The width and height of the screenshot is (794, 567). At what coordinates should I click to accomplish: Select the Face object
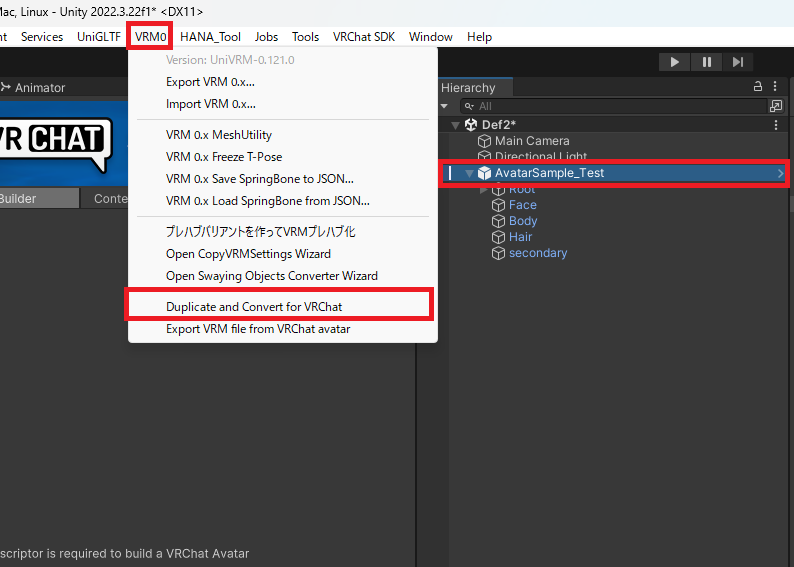click(x=523, y=205)
